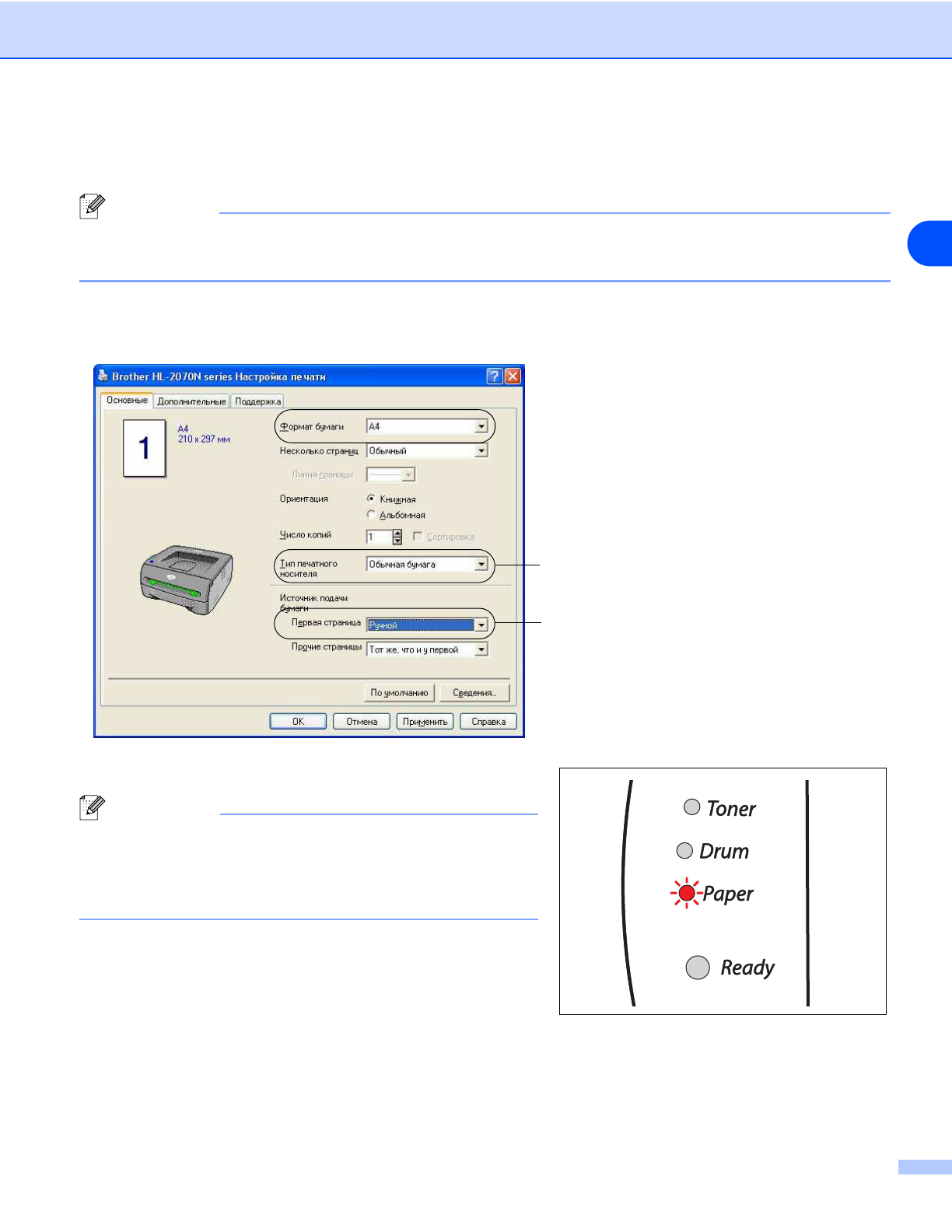Click the Ready LED button

[698, 968]
